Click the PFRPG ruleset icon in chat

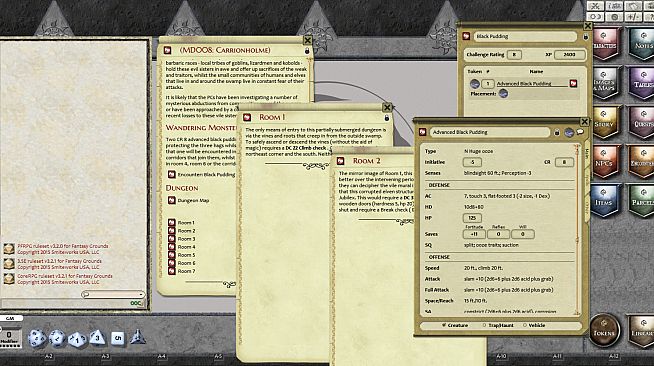pyautogui.click(x=9, y=249)
